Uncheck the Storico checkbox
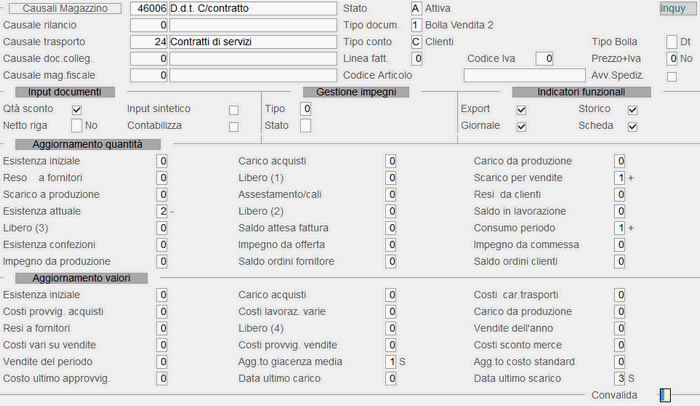Image resolution: width=700 pixels, height=406 pixels. tap(632, 110)
